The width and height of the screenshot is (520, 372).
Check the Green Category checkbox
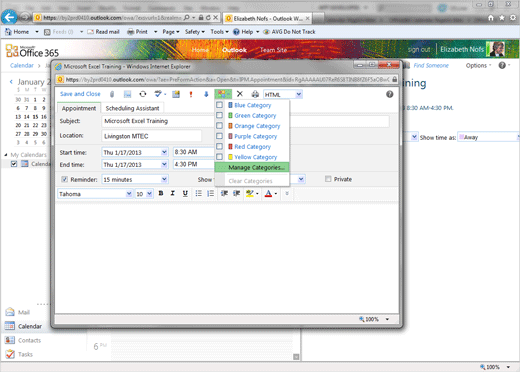click(219, 115)
